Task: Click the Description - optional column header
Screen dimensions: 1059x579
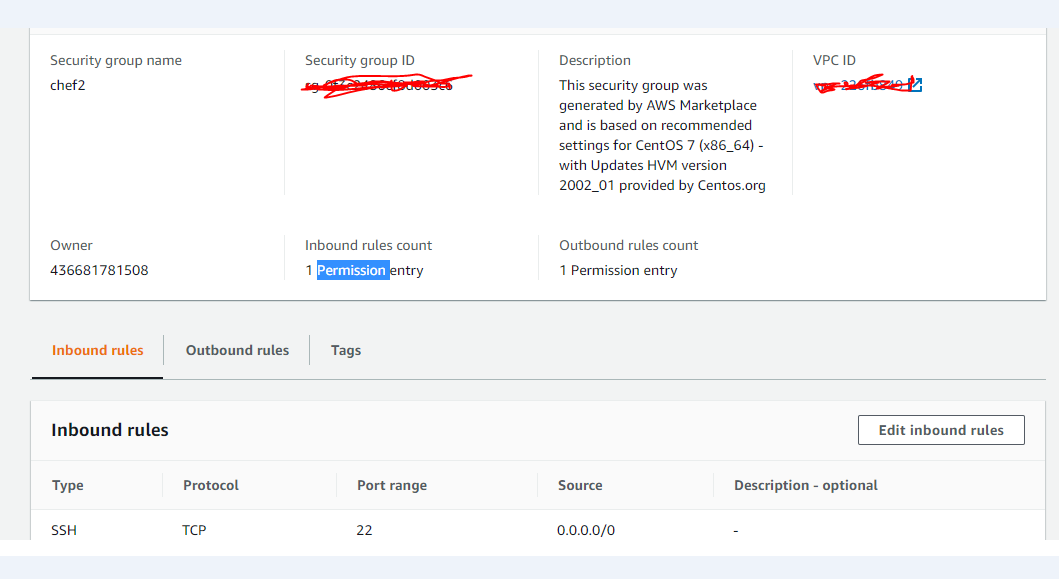Action: [x=806, y=485]
